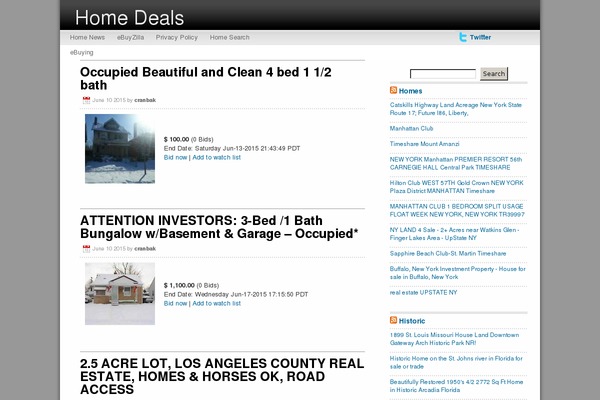The height and width of the screenshot is (400, 600).
Task: Open the 2.5 ACRE LOT post title
Action: pyautogui.click(x=222, y=376)
